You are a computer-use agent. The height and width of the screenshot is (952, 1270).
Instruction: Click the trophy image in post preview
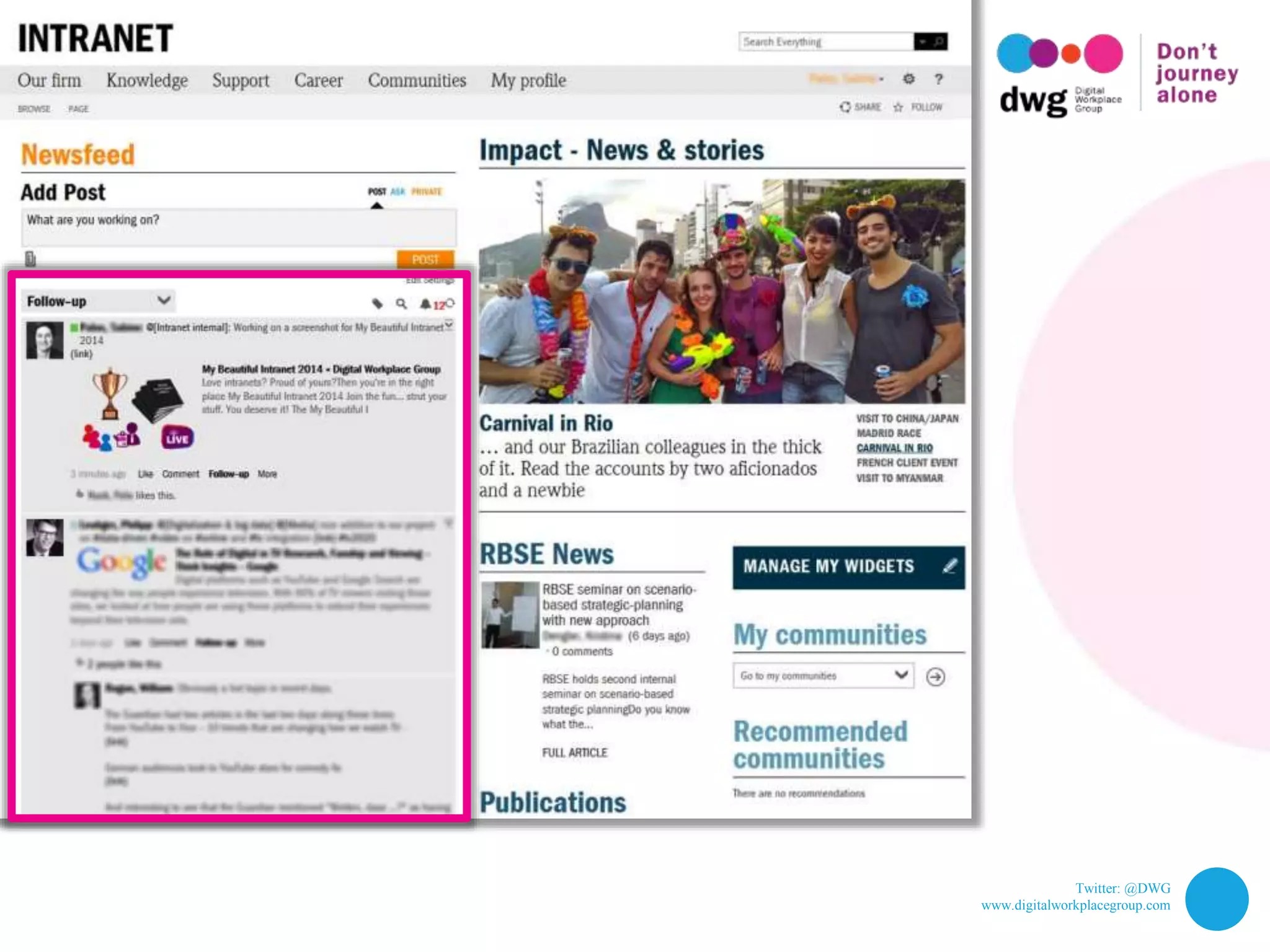(110, 394)
